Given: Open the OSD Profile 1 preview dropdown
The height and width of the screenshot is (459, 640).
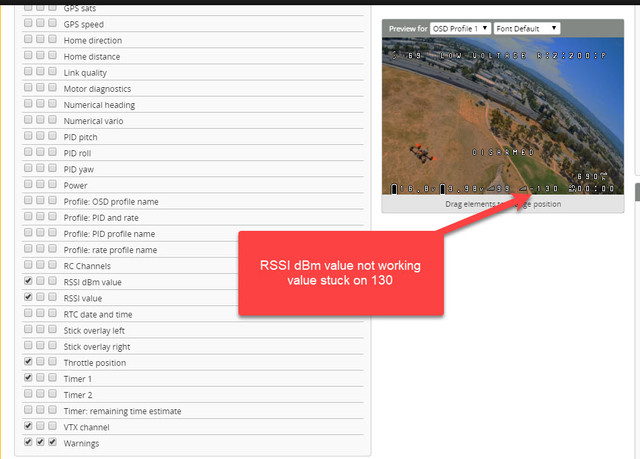Looking at the screenshot, I should 460,29.
